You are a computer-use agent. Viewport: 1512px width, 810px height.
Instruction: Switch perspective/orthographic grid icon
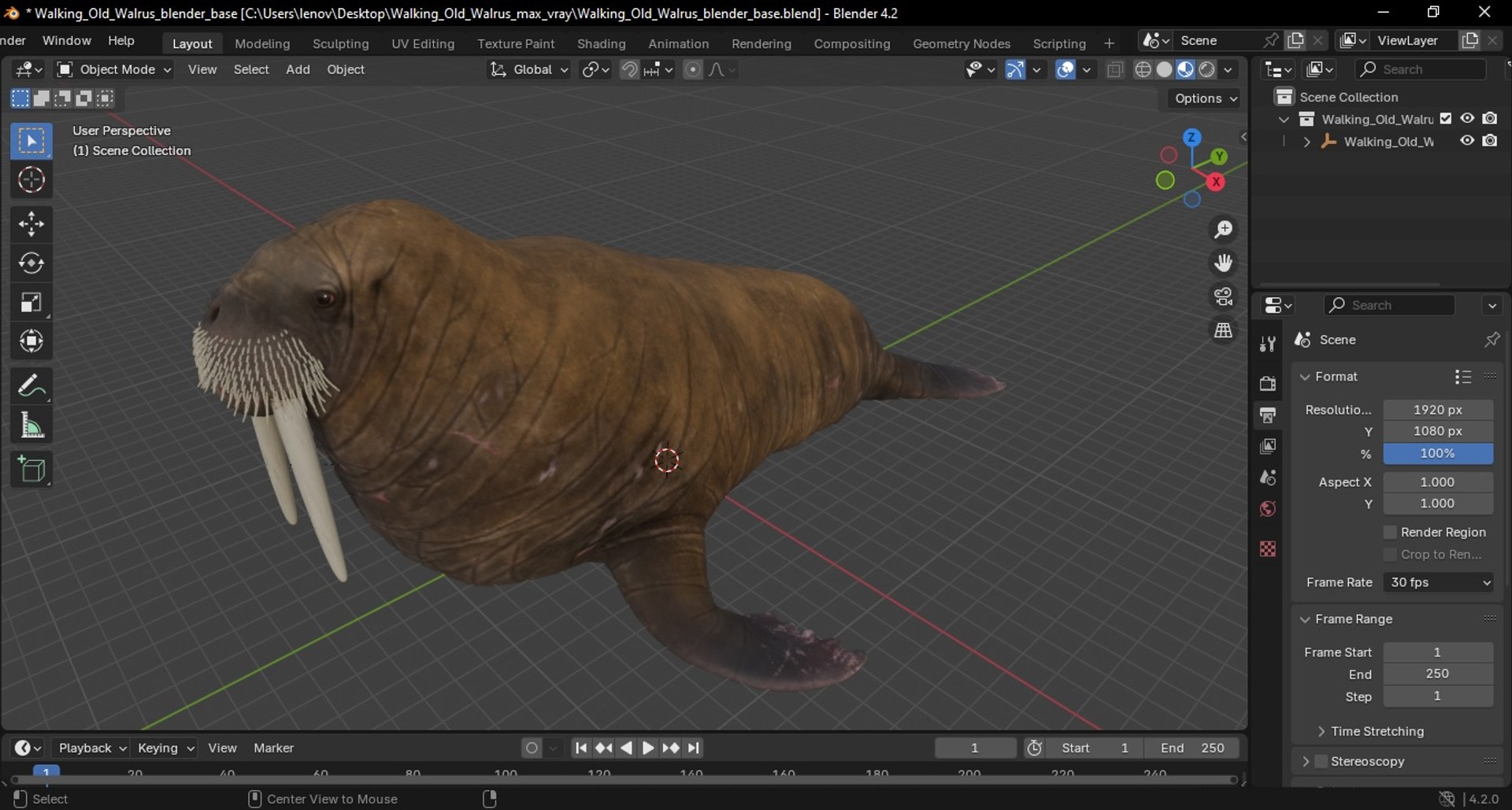pyautogui.click(x=1223, y=331)
